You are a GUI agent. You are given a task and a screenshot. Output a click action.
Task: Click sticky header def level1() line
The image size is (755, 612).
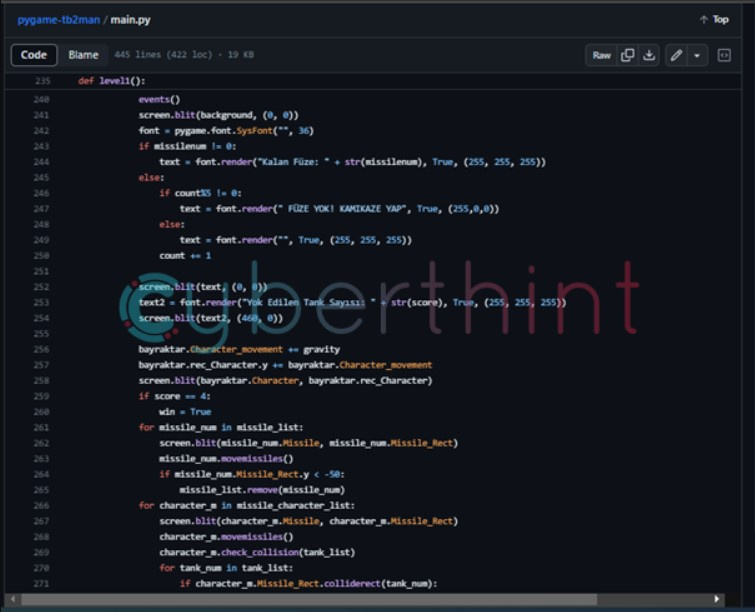pos(112,81)
